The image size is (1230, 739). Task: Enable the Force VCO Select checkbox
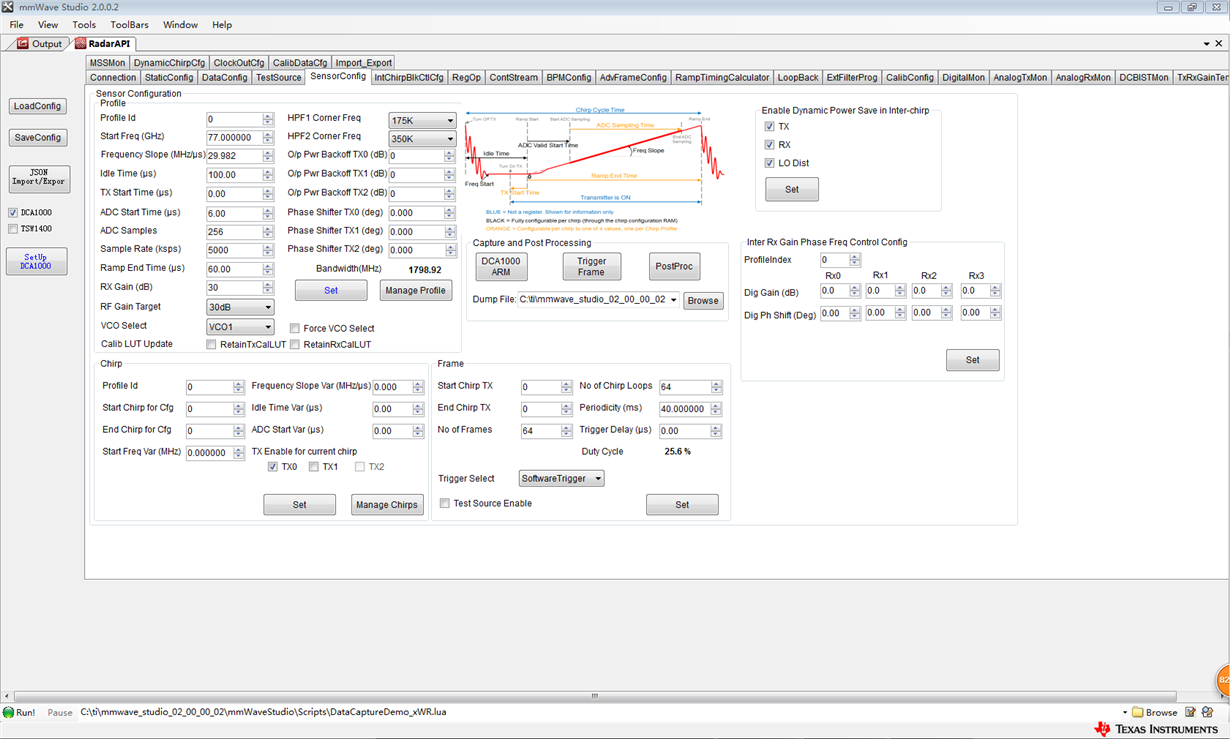coord(295,328)
